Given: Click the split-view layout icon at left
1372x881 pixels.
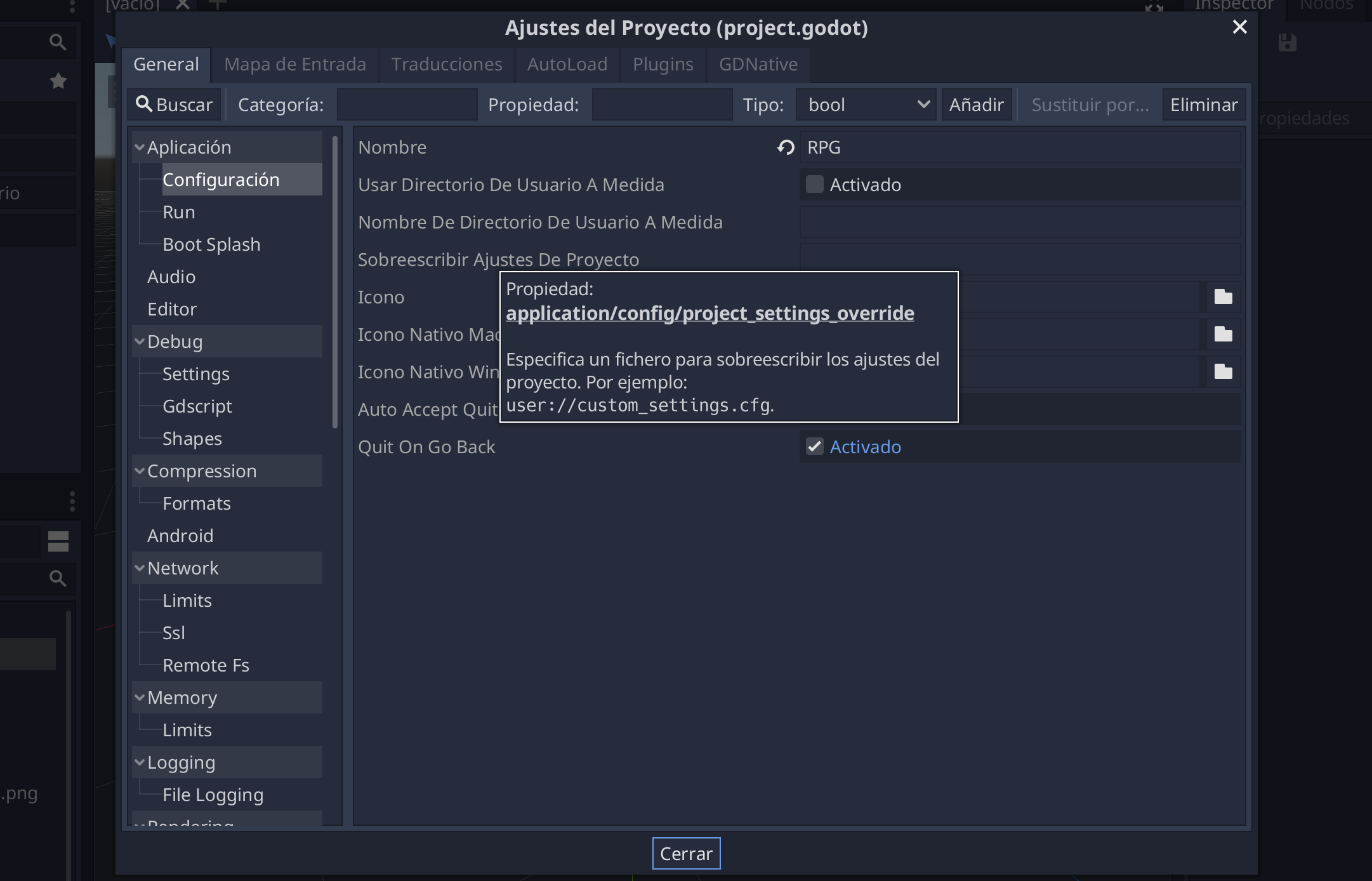Looking at the screenshot, I should [x=58, y=541].
